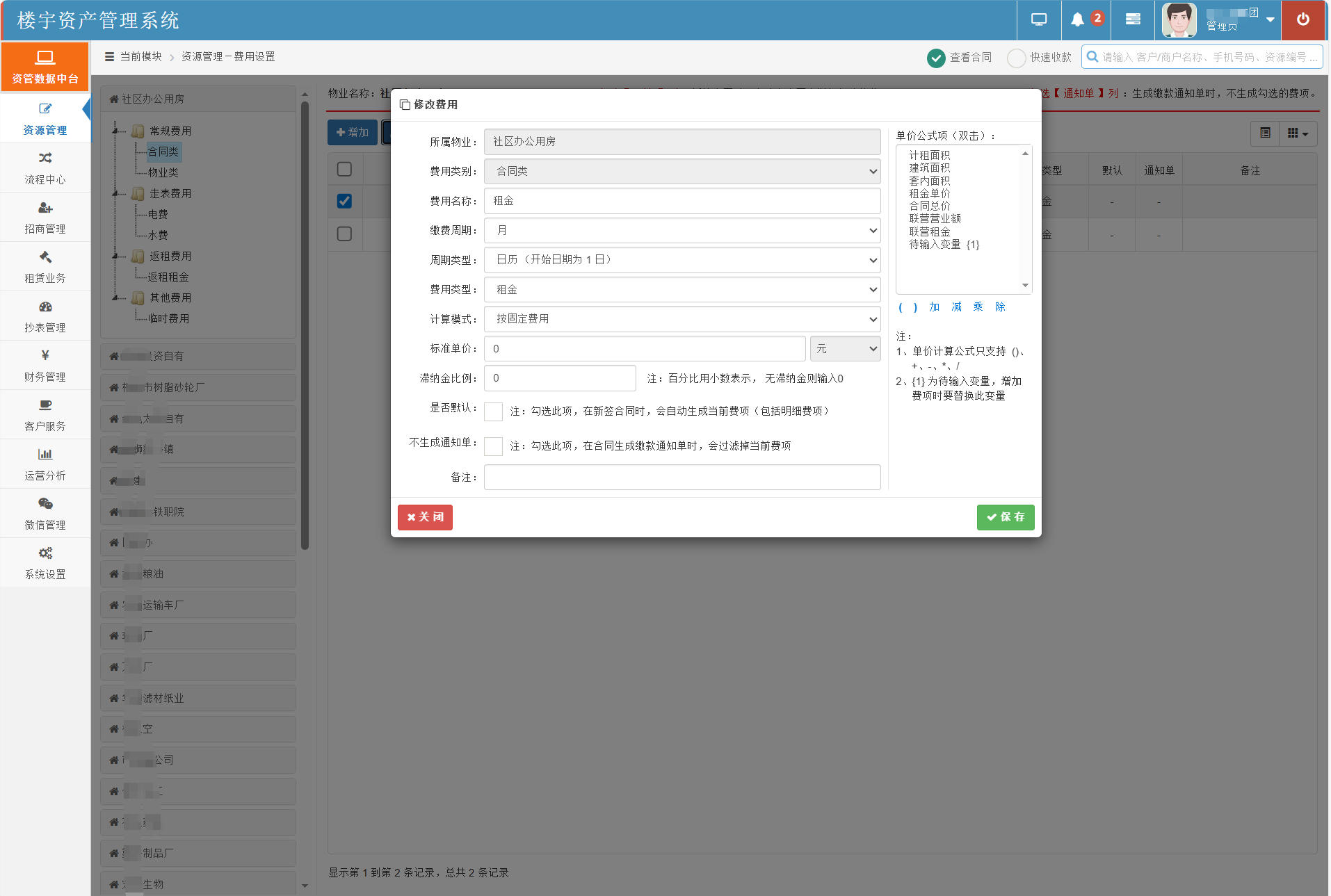
Task: Select 物业类 tree node
Action: [163, 172]
